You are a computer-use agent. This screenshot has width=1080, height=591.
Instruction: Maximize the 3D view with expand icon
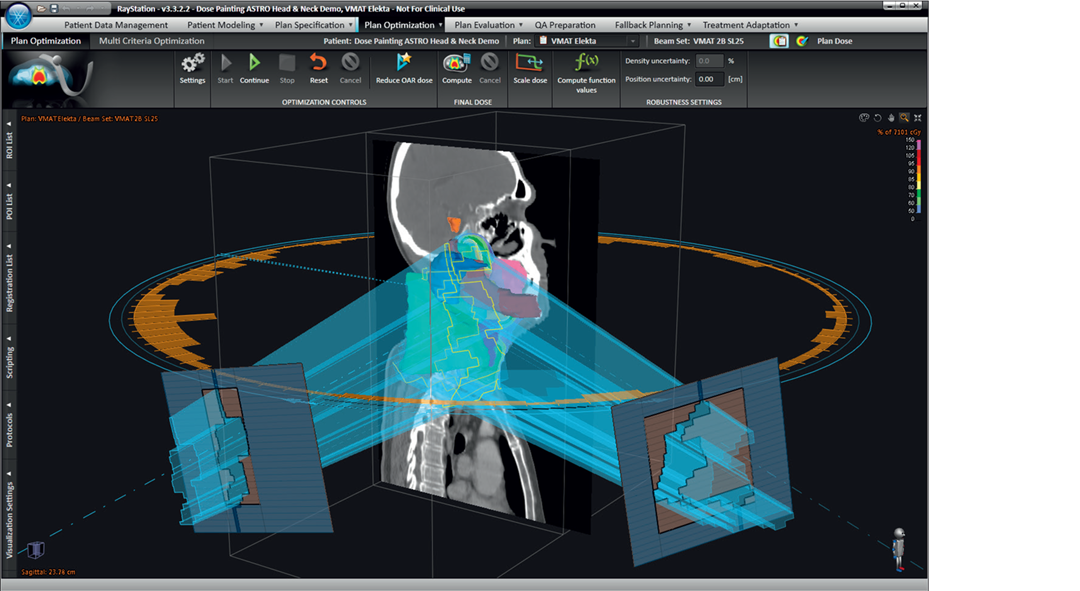point(917,117)
